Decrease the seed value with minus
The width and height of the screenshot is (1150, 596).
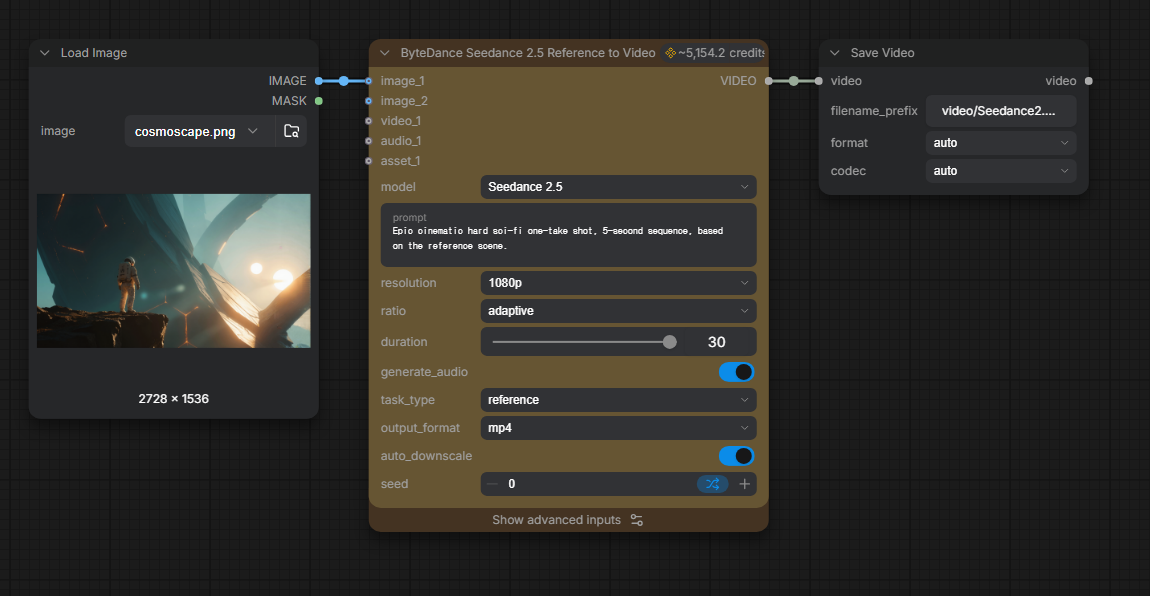(492, 484)
